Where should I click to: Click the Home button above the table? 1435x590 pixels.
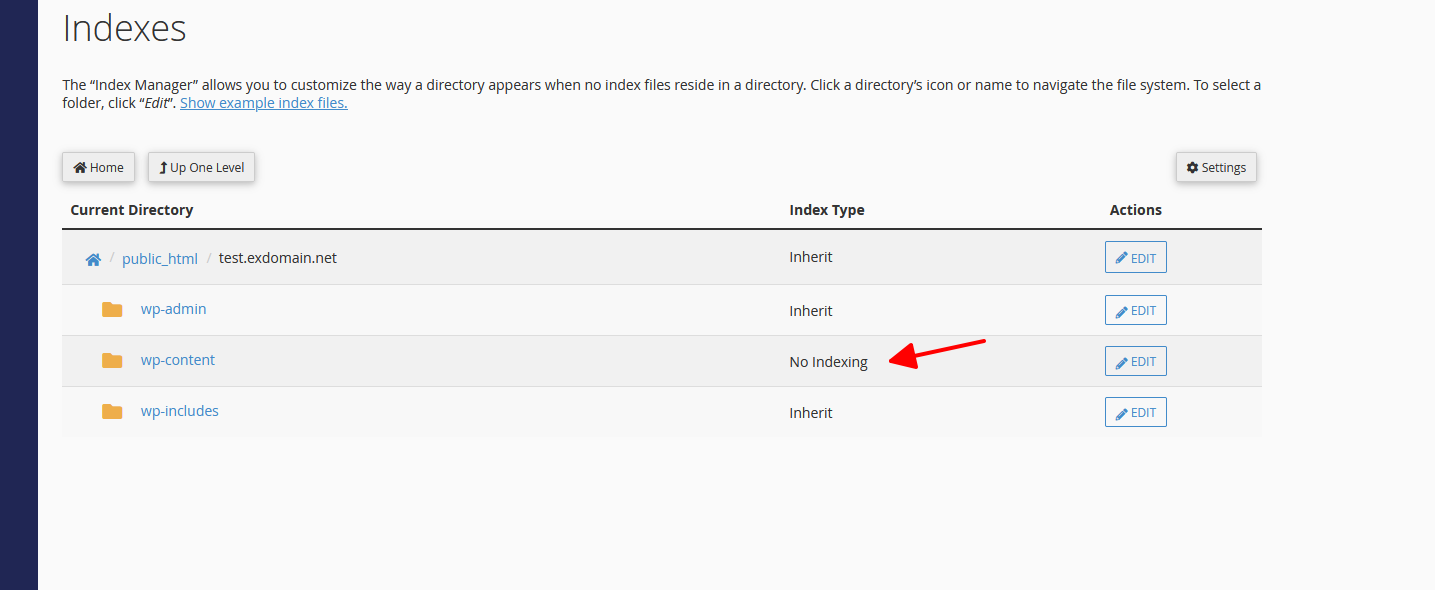[99, 168]
